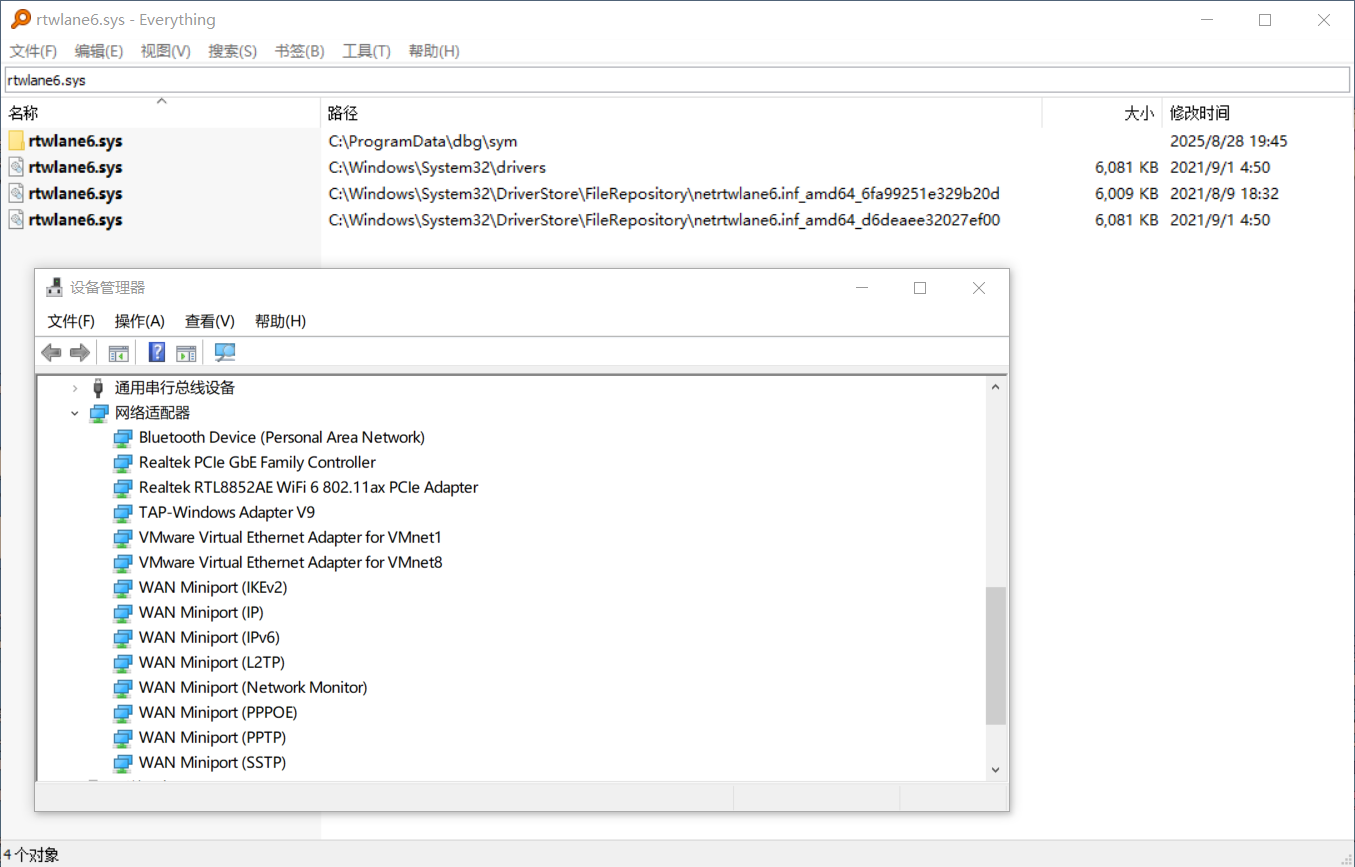
Task: Select the rtwlane6.sys result sized 6,009 KB
Action: tap(76, 193)
